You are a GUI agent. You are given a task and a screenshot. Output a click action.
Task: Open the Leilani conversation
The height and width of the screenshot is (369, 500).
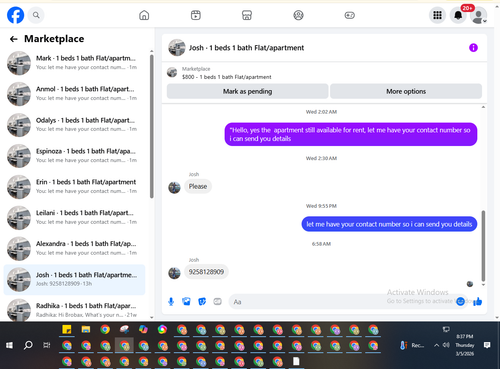coord(74,217)
